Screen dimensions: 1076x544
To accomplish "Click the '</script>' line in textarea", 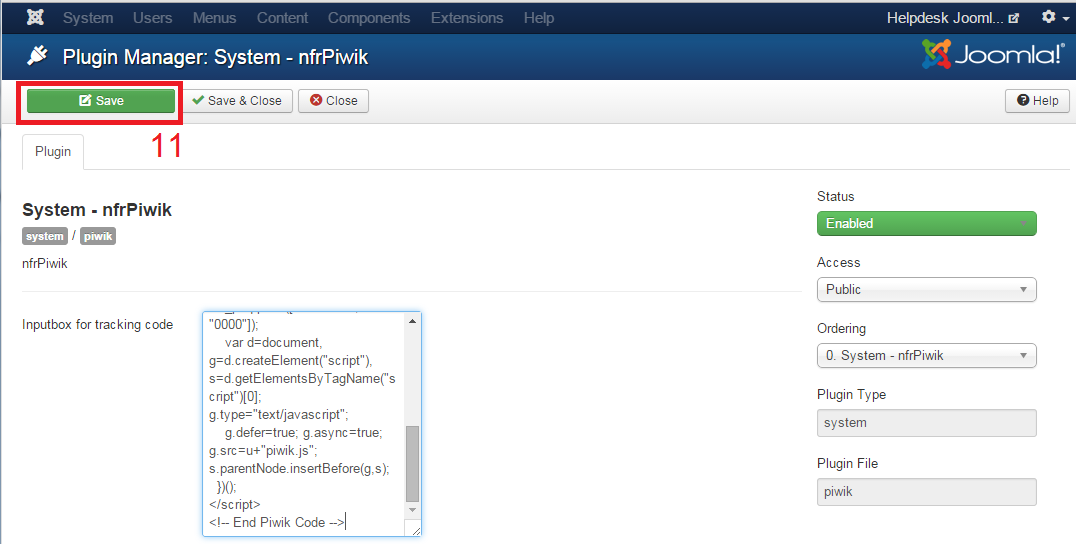I will coord(235,504).
